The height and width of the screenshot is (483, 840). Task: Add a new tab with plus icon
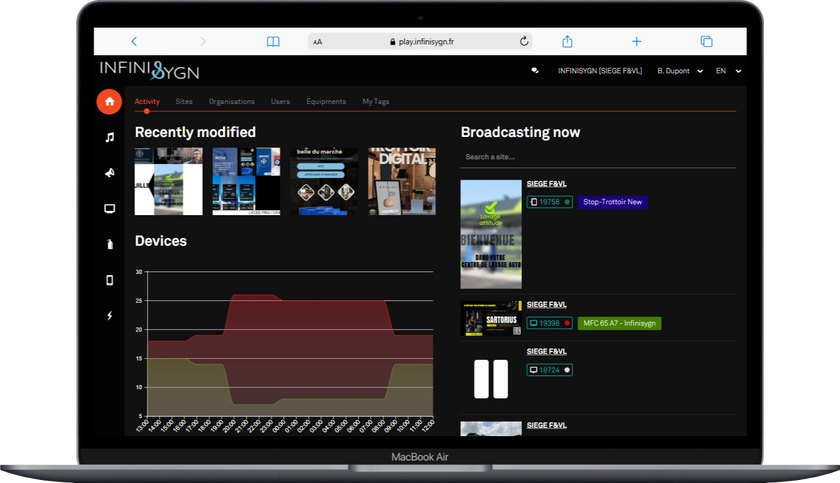pyautogui.click(x=636, y=41)
